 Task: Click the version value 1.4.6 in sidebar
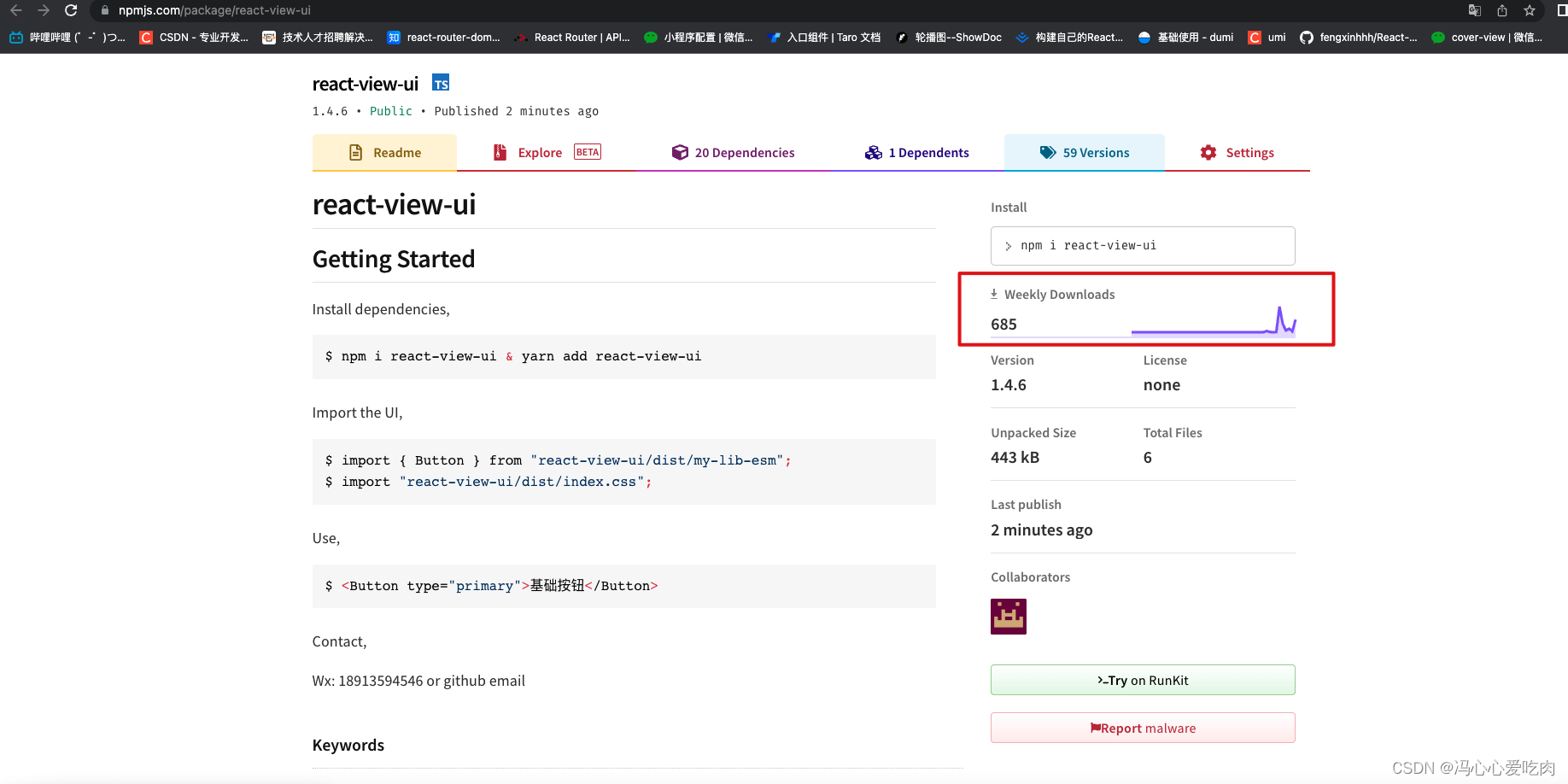1009,385
